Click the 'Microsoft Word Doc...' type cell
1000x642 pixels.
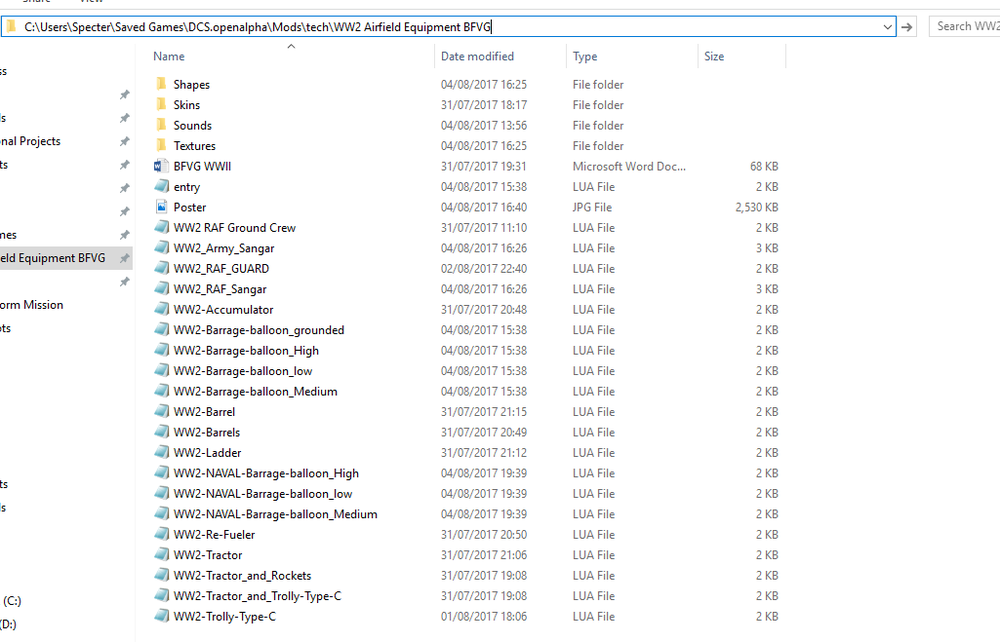click(629, 166)
